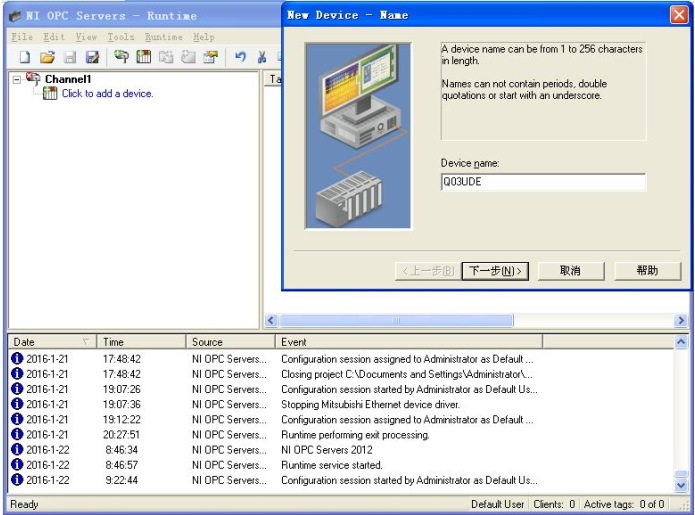Click the NI OPC Servers title bar icon
Image resolution: width=695 pixels, height=515 pixels.
click(15, 16)
